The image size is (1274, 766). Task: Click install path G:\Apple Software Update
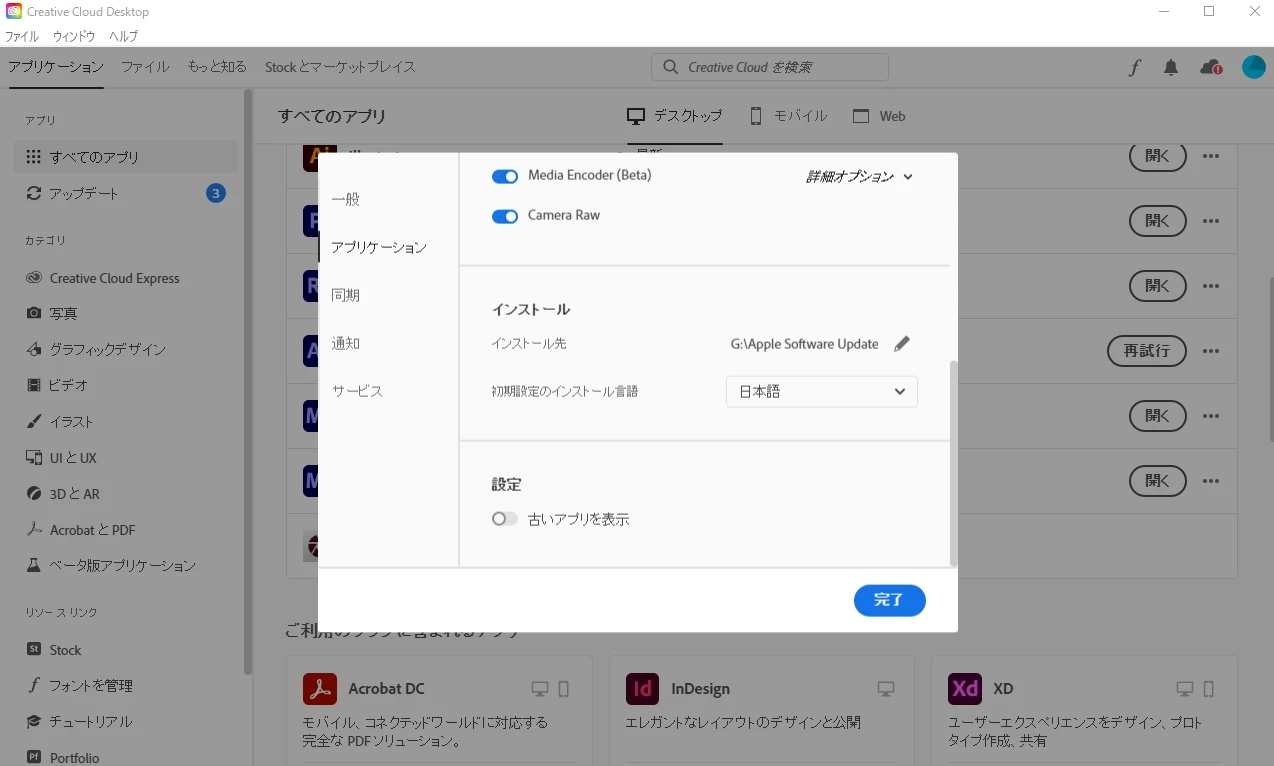coord(805,344)
